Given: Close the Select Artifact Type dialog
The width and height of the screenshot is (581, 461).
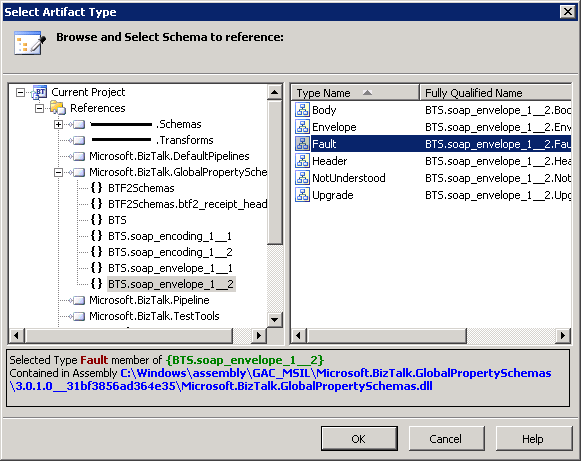Looking at the screenshot, I should click(x=568, y=12).
